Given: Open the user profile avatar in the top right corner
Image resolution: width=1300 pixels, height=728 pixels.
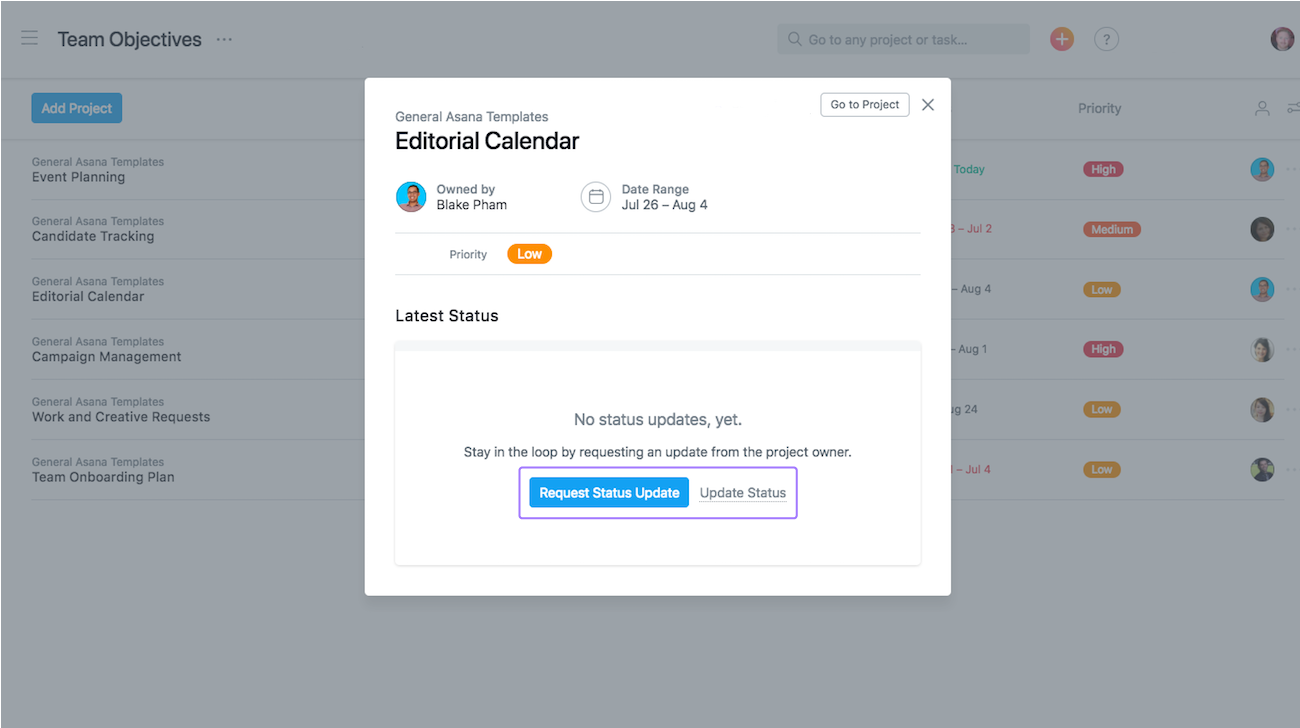Looking at the screenshot, I should (1282, 39).
